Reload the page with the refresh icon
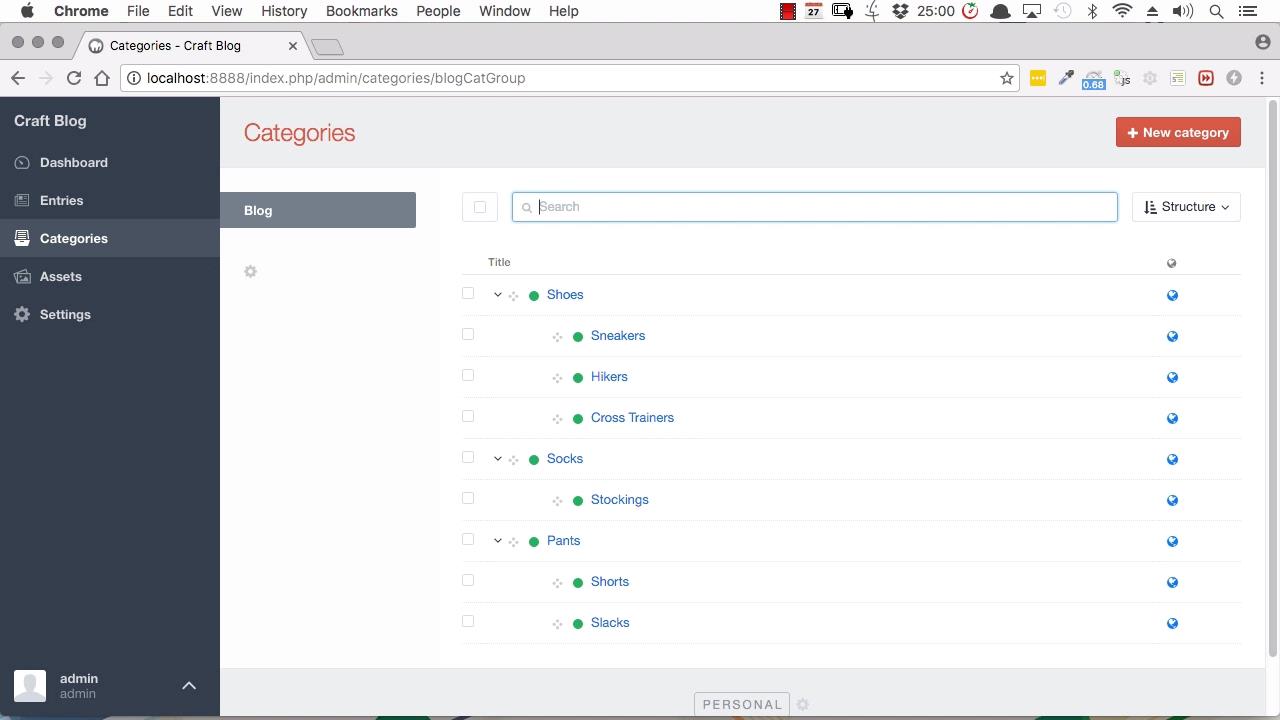This screenshot has width=1280, height=720. pyautogui.click(x=74, y=78)
